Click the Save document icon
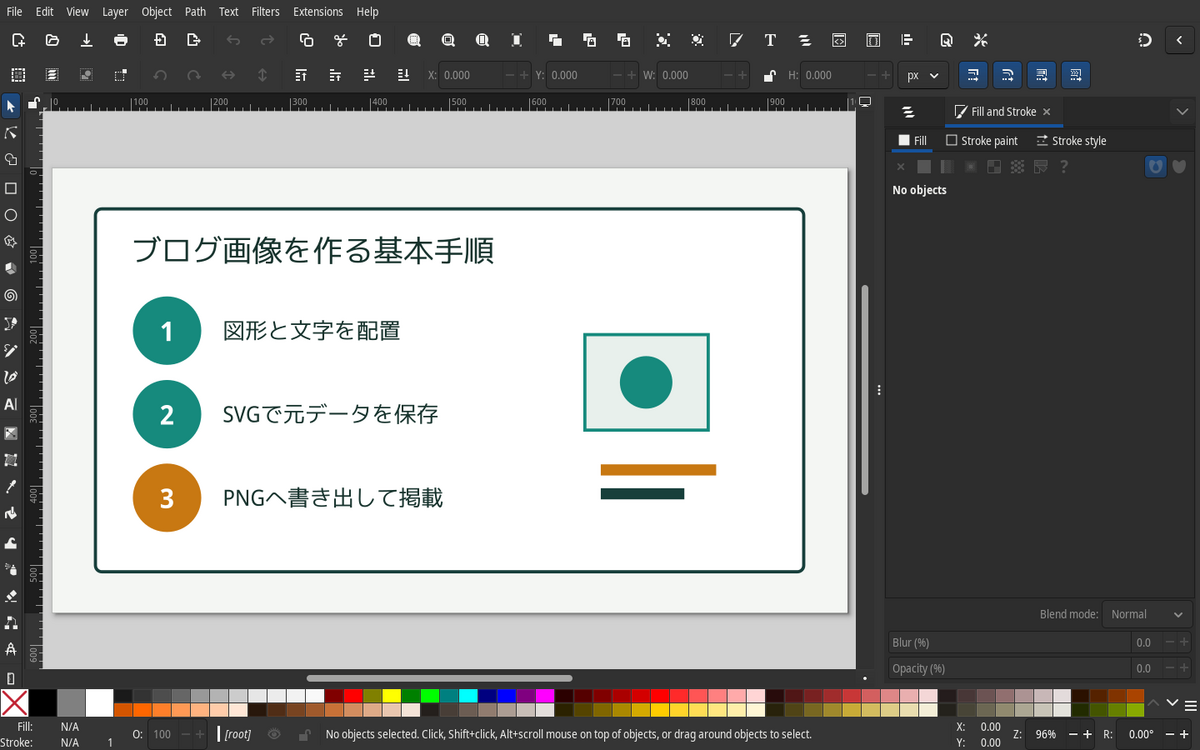The image size is (1200, 750). pos(87,40)
